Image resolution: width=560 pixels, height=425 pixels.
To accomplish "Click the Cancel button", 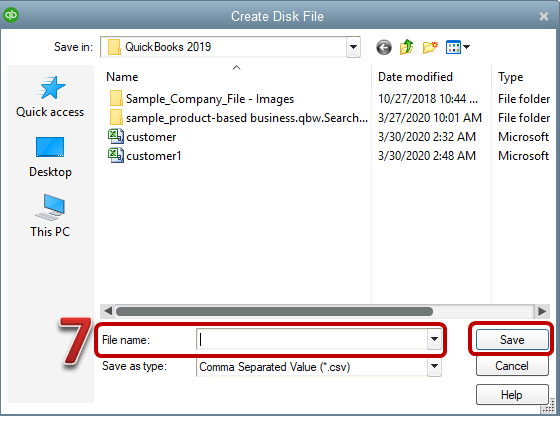I will point(512,366).
